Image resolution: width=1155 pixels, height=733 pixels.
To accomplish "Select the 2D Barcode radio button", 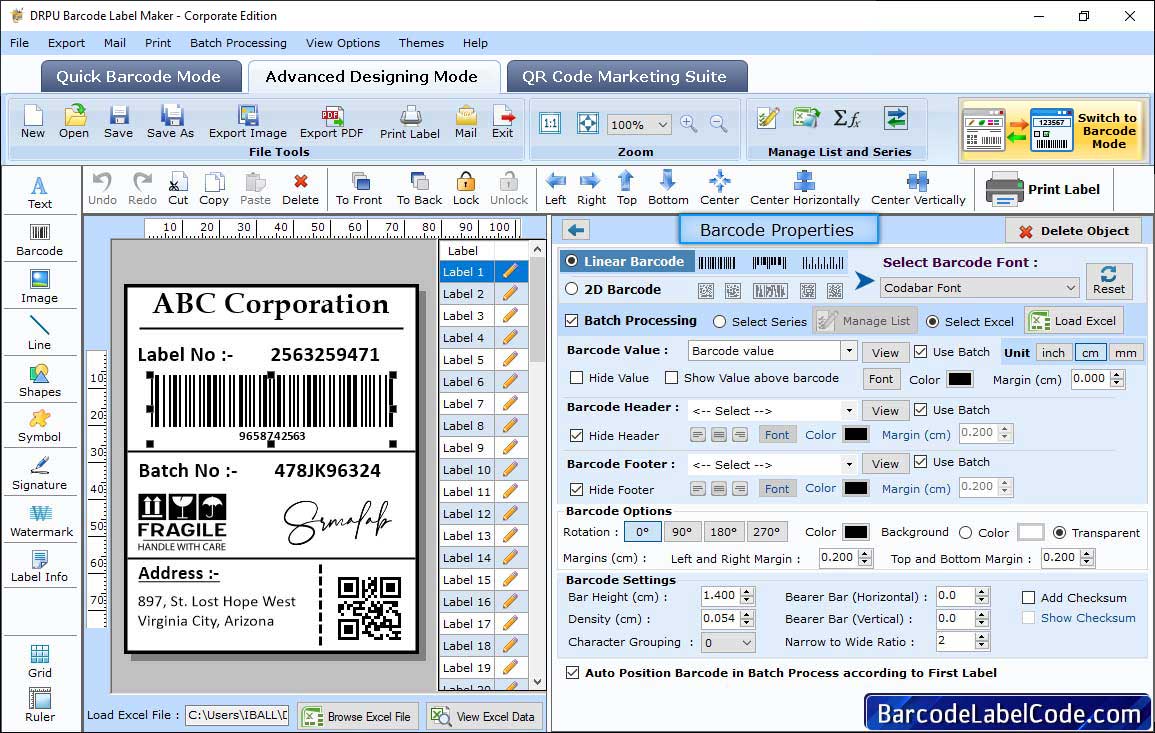I will point(572,289).
